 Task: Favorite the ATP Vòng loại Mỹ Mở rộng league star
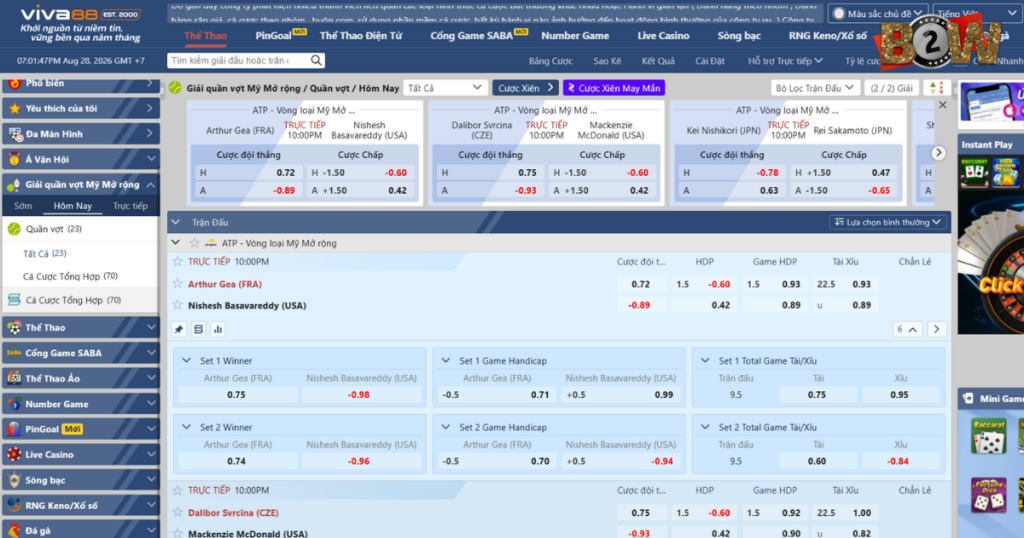coord(194,243)
